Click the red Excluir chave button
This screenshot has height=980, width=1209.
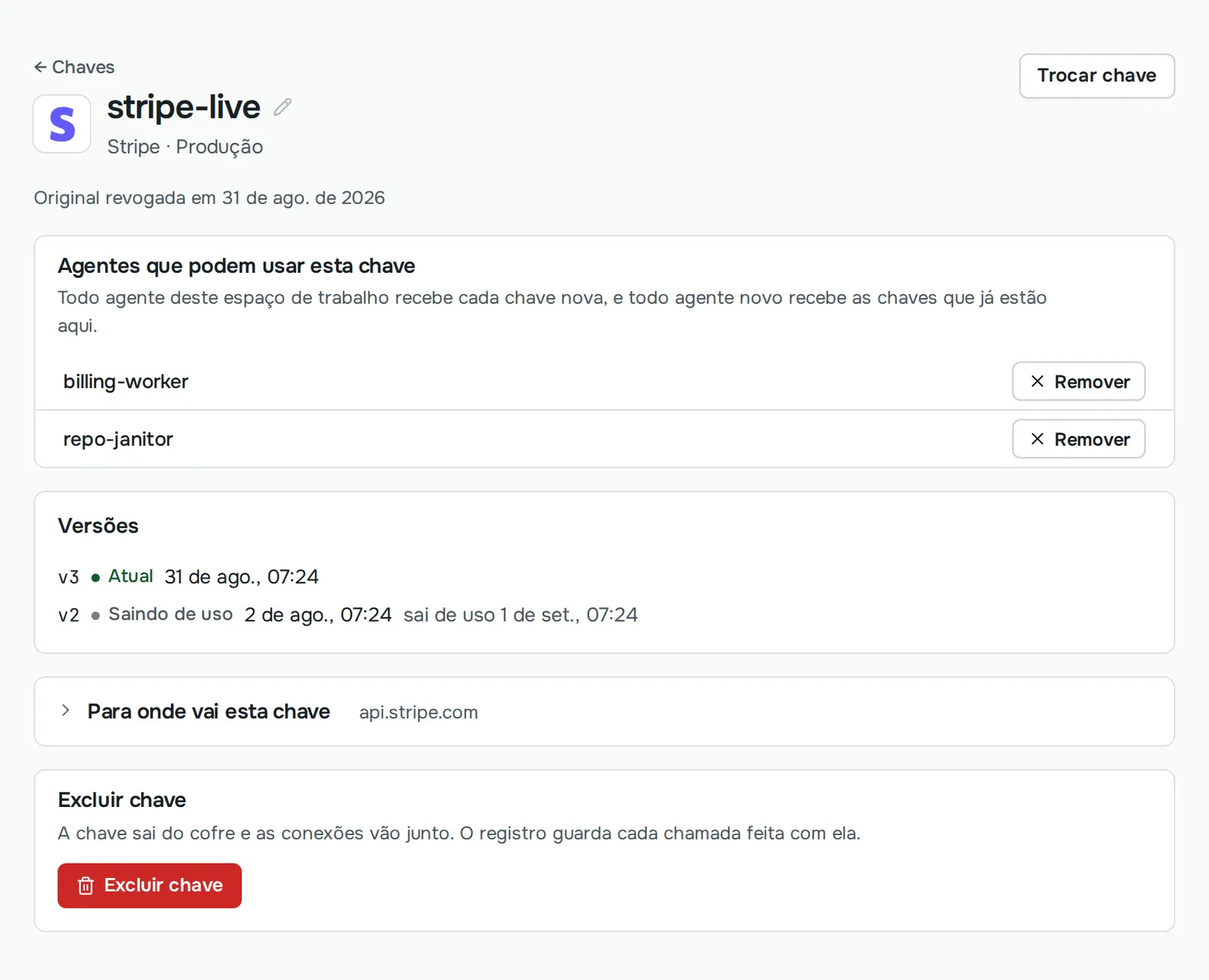150,886
